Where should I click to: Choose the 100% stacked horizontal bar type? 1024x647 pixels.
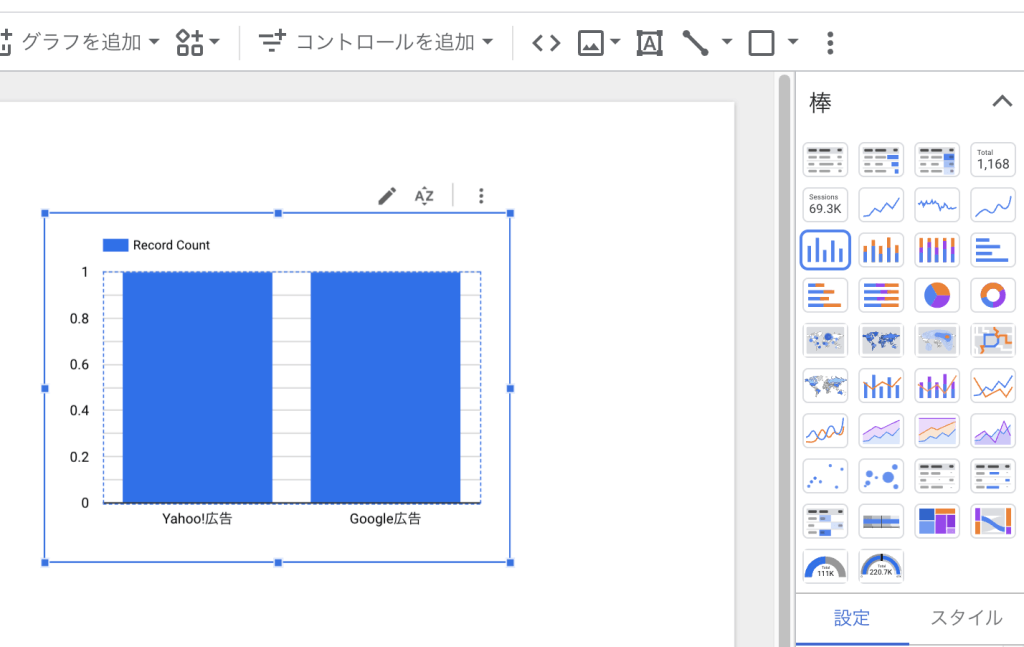[881, 295]
